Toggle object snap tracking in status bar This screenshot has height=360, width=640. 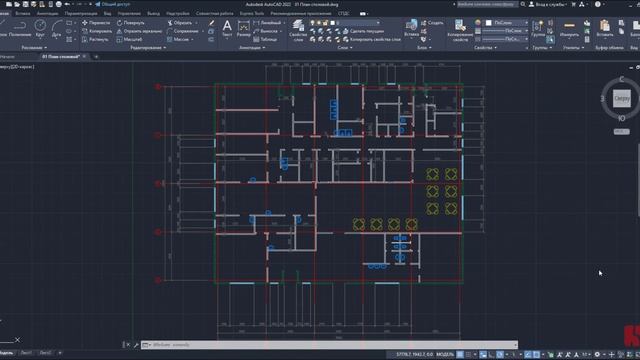(528, 354)
